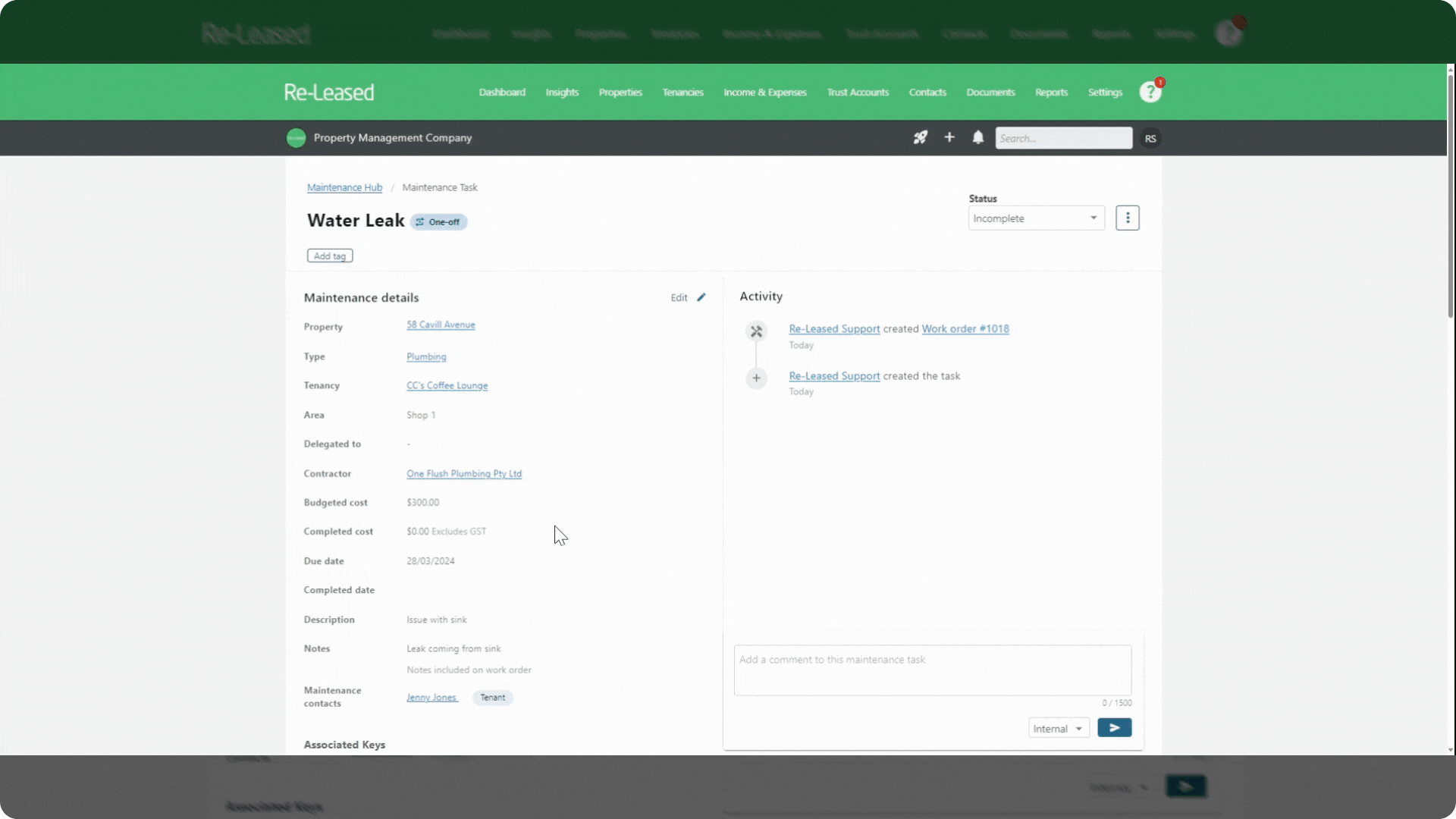
Task: Click the 'Issue with sink' description
Action: pos(437,620)
